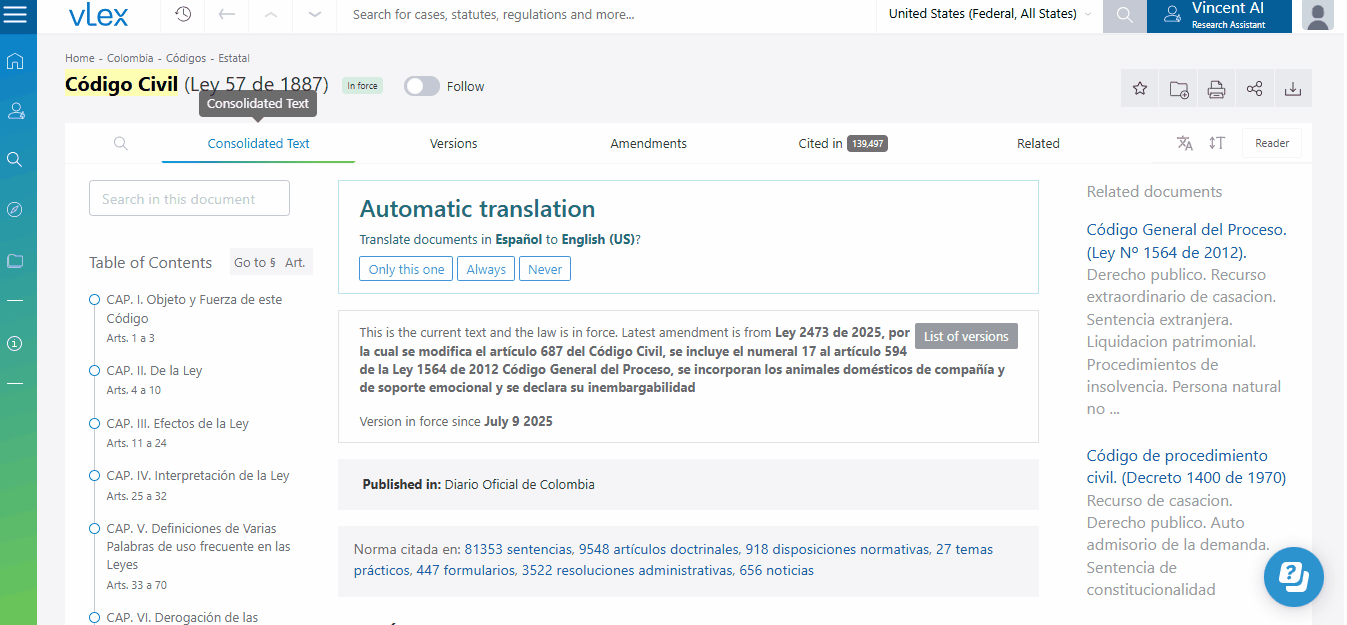The height and width of the screenshot is (625, 1347).
Task: Open the help chat bubble
Action: coord(1293,576)
